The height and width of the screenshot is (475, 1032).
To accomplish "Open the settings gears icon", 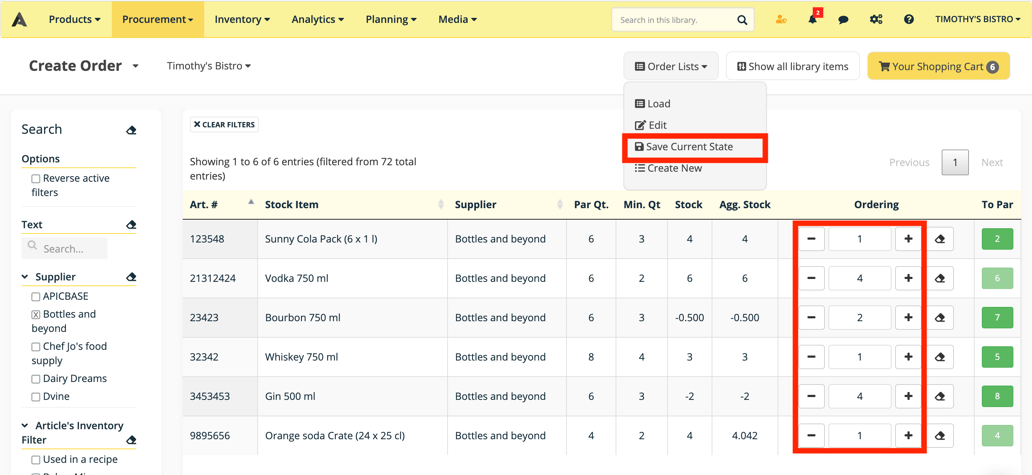I will [x=876, y=19].
